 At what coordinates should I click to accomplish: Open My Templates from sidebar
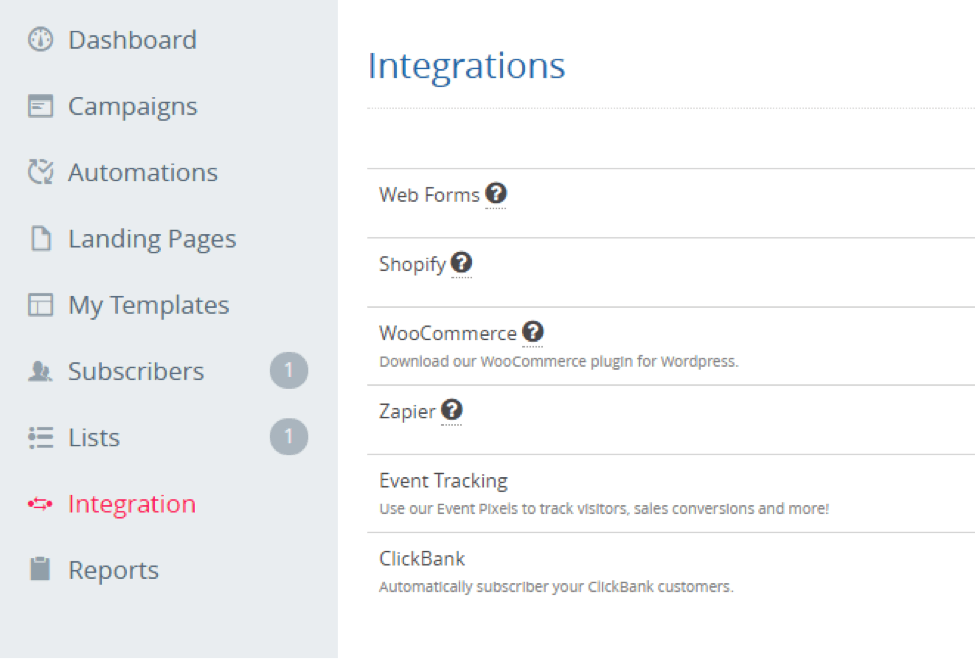pos(149,305)
